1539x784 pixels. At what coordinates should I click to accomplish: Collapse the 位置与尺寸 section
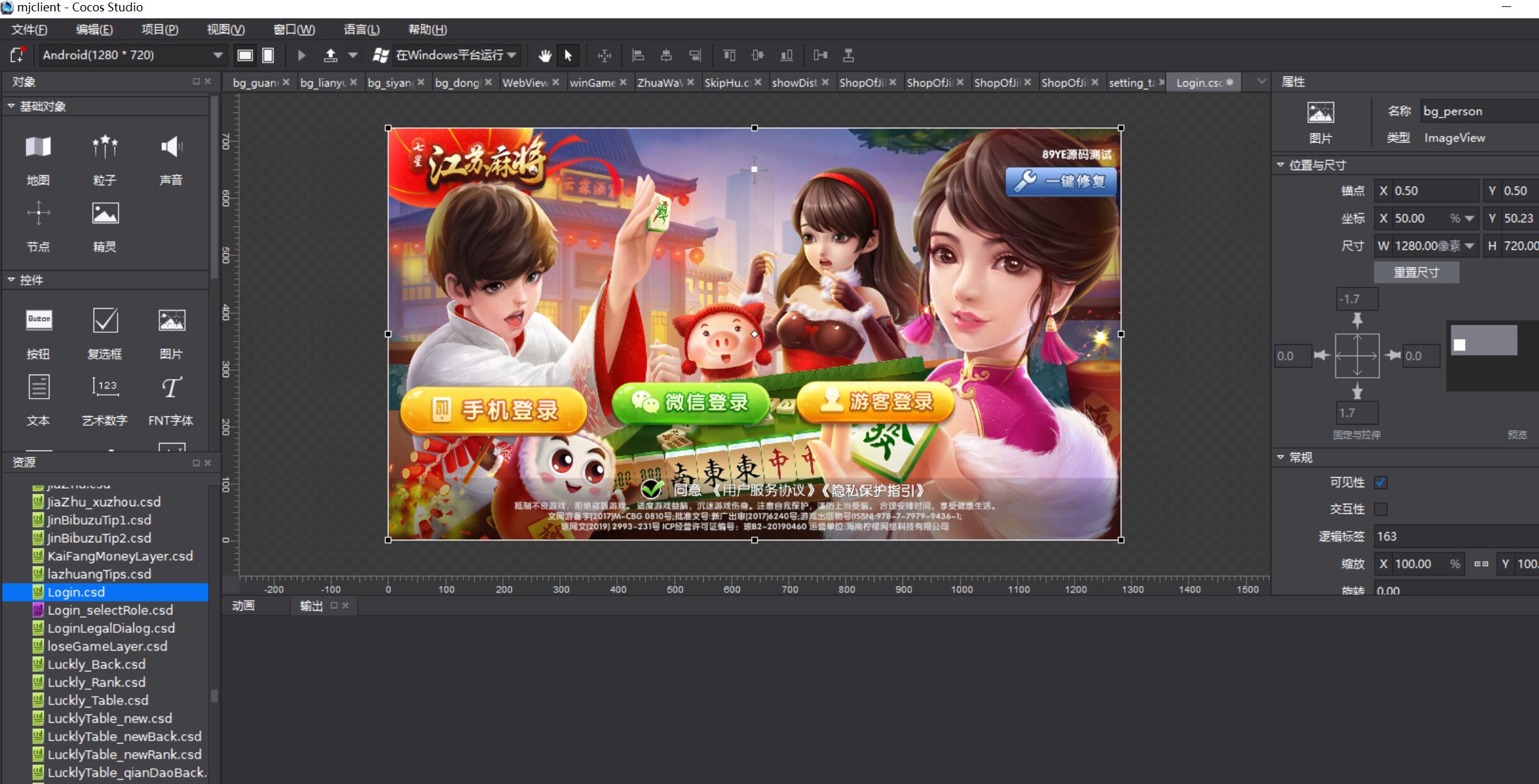pos(1280,165)
